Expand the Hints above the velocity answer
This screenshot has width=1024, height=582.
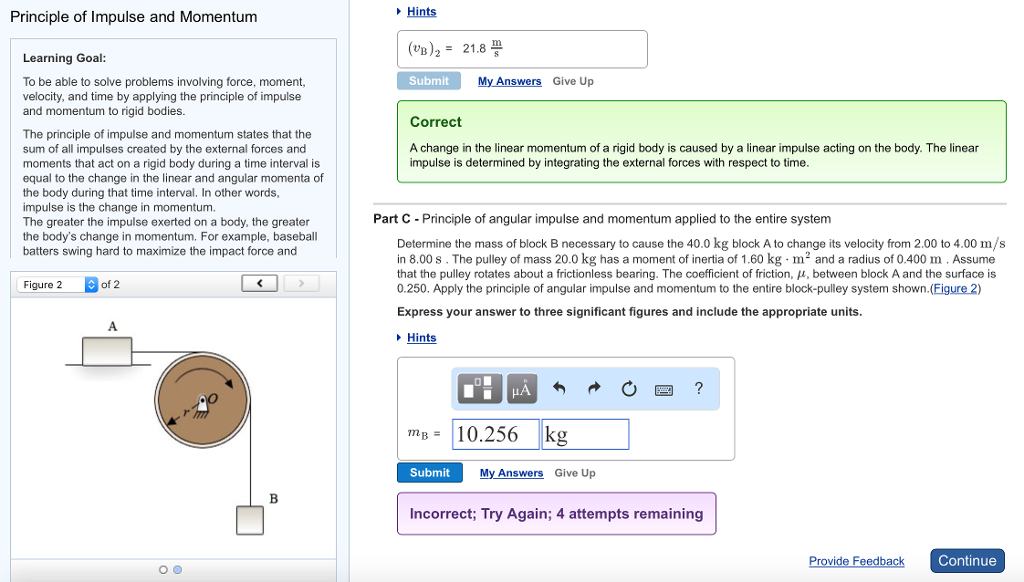(420, 11)
